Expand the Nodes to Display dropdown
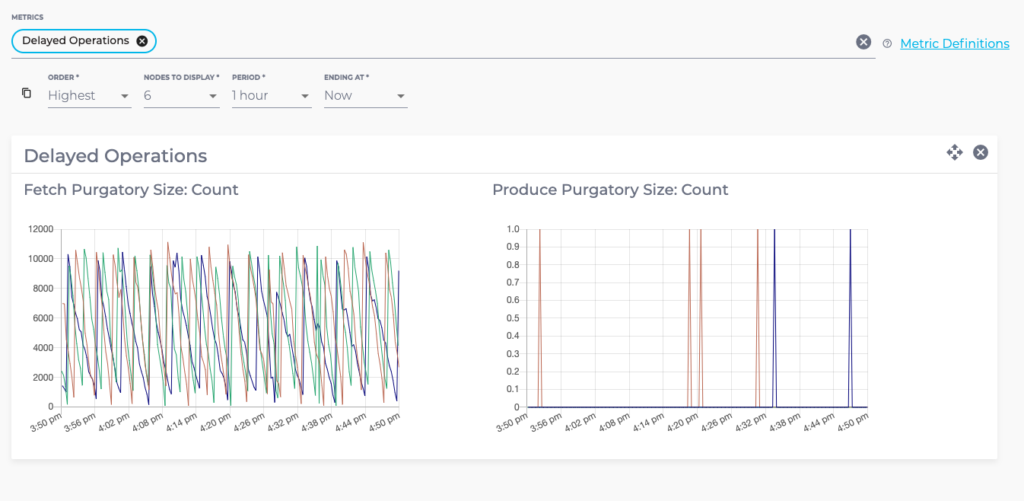Screen dimensions: 1024x501 pyautogui.click(x=180, y=96)
